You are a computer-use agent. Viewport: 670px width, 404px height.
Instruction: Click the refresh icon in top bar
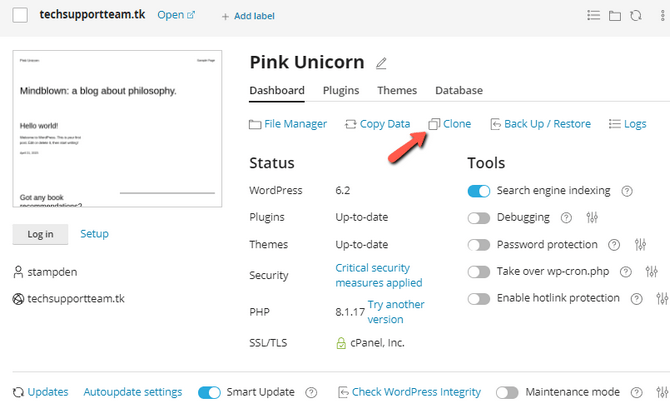click(x=637, y=16)
